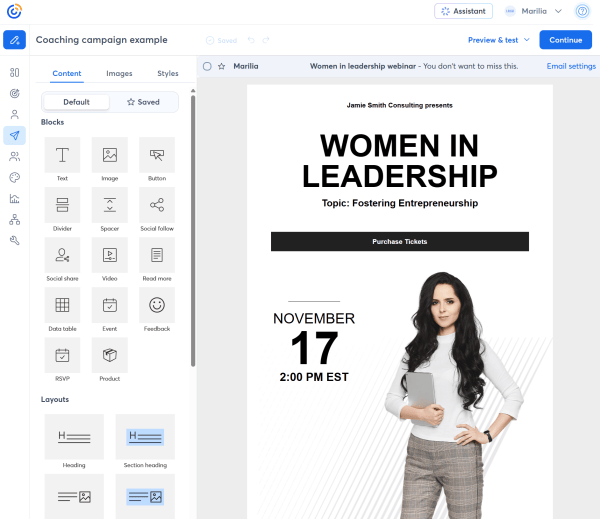This screenshot has height=519, width=600.
Task: Click the Purchase Tickets button in email
Action: (400, 242)
